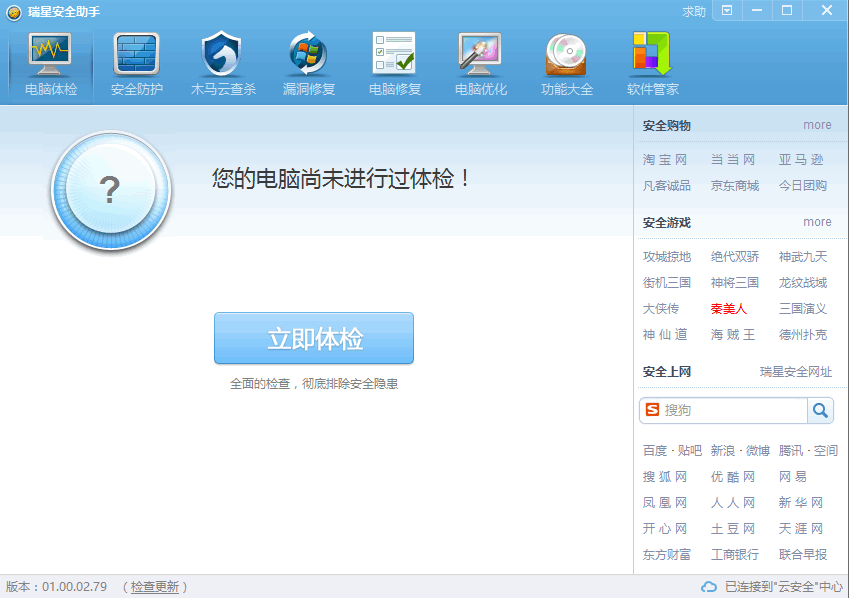Minimize the 瑞星安全助手 window
This screenshot has height=598, width=849.
point(757,11)
